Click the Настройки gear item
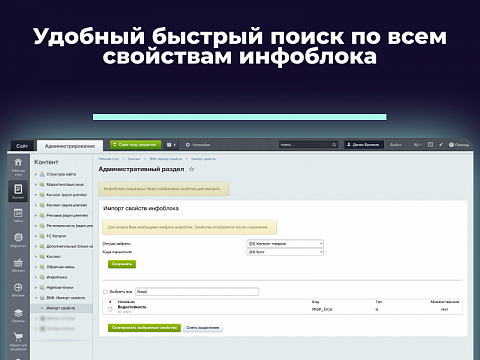The width and height of the screenshot is (480, 360). [x=198, y=145]
